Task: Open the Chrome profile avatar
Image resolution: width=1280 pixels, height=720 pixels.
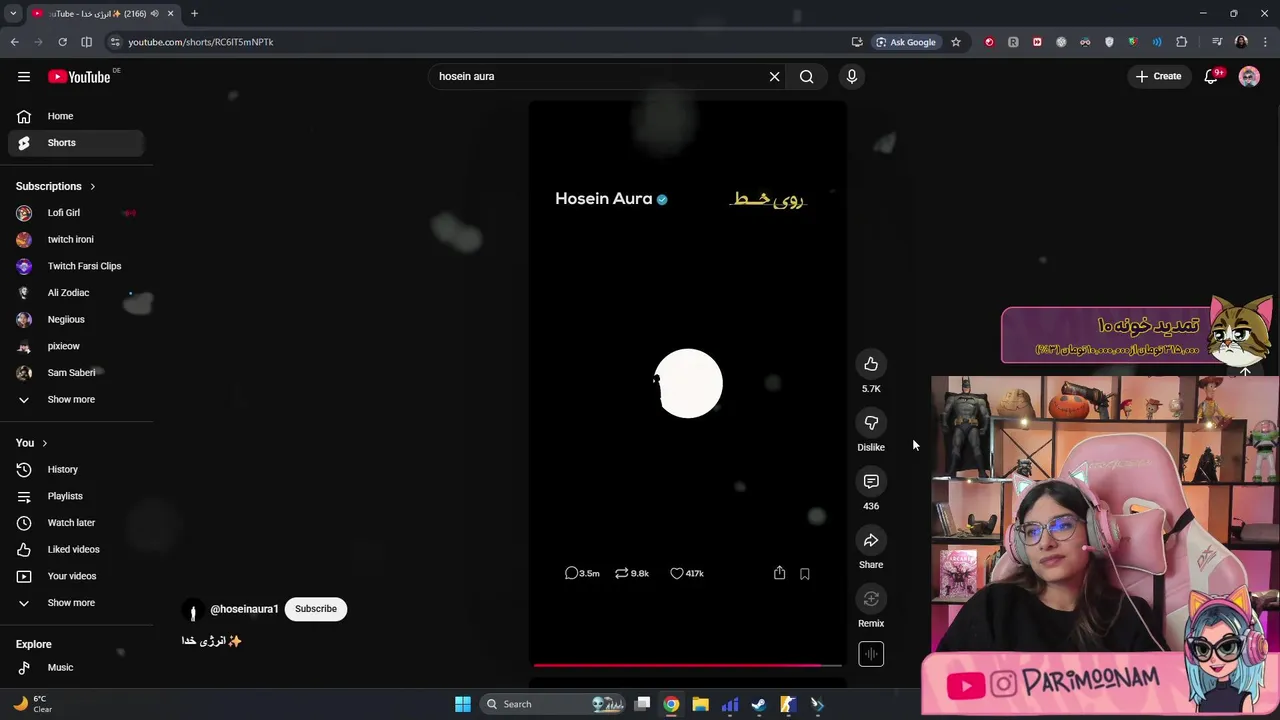Action: click(1241, 42)
